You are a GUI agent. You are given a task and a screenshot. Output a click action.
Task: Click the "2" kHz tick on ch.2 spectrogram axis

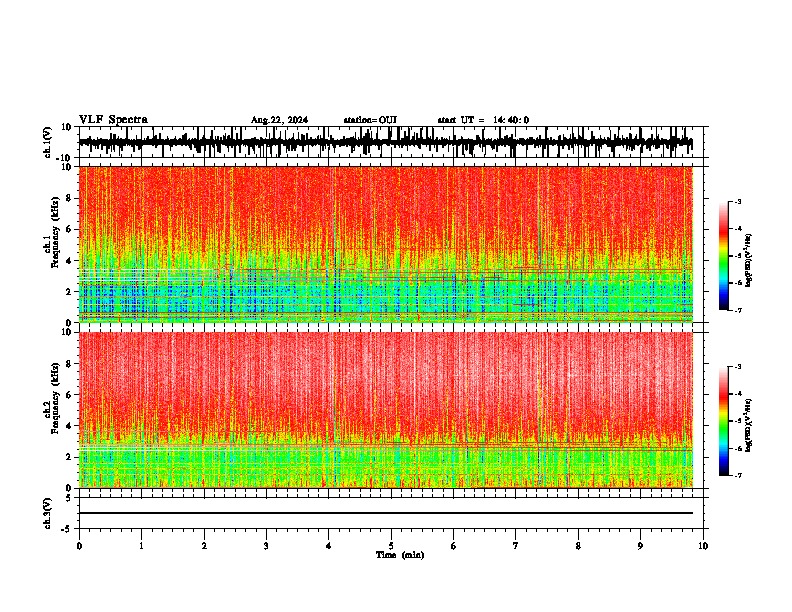coord(69,457)
